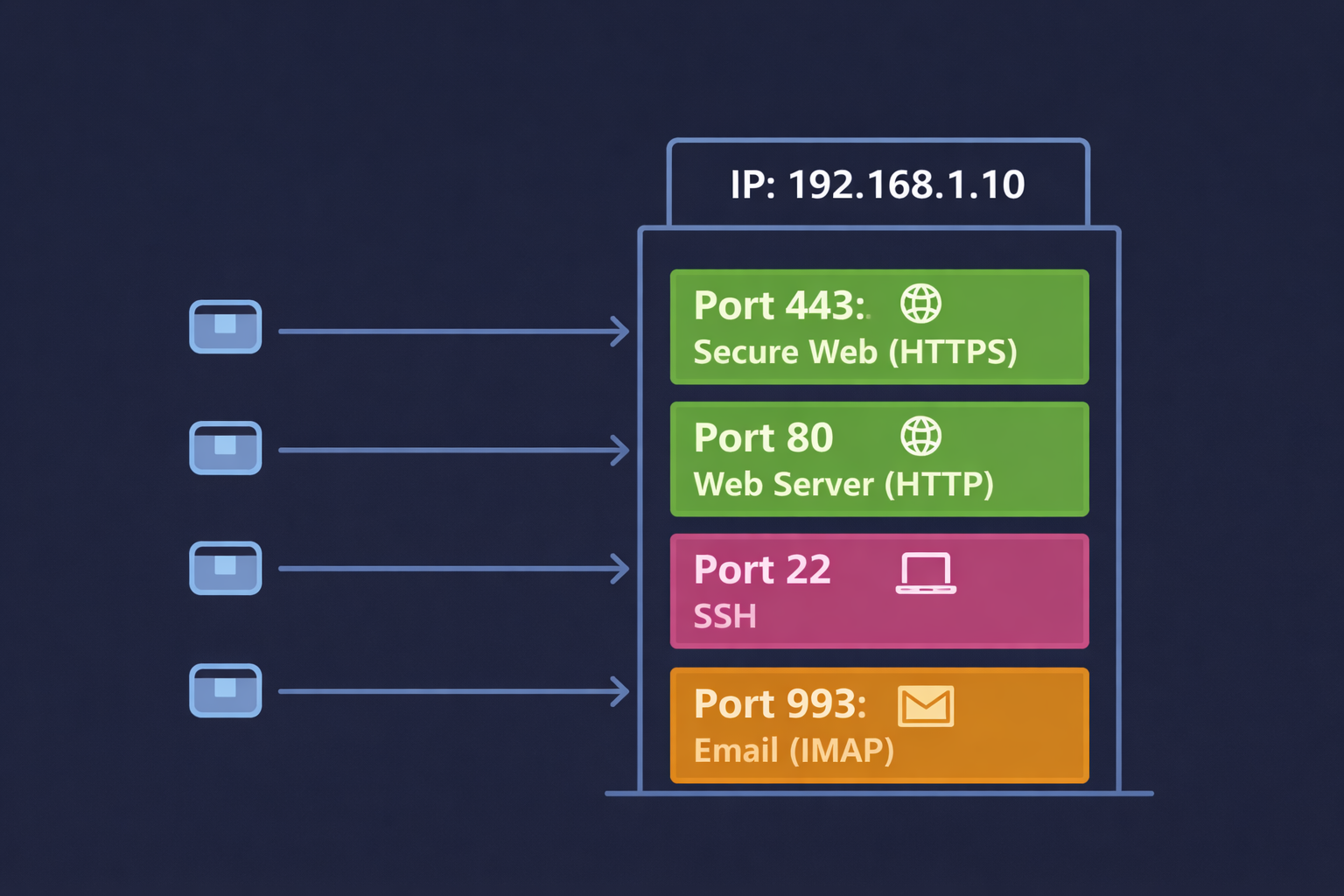The width and height of the screenshot is (1344, 896).
Task: Click the arrowhead pointing at Port 443
Action: click(620, 332)
